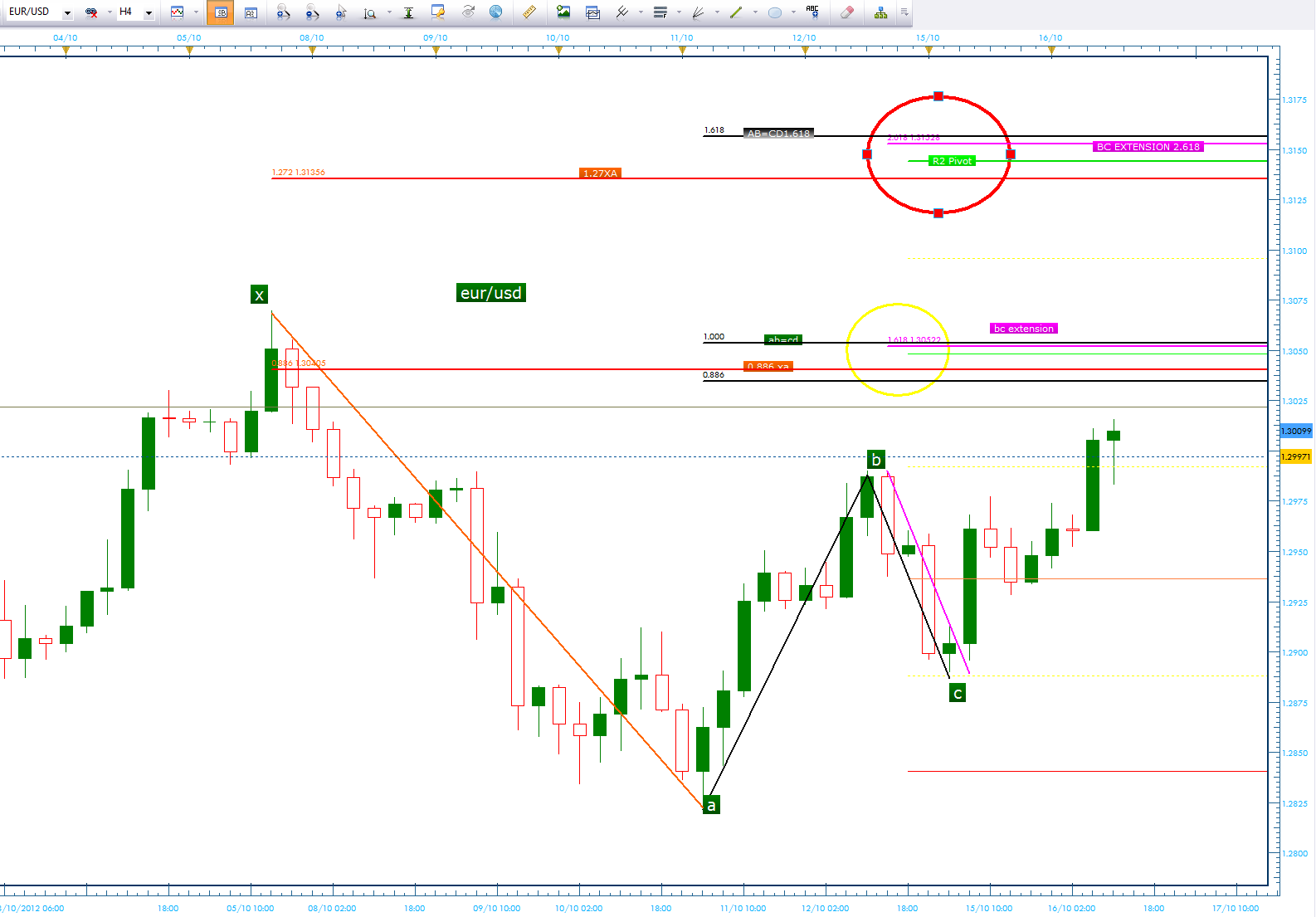This screenshot has width=1316, height=917.
Task: Click the right handle of the red ellipse
Action: (1011, 154)
